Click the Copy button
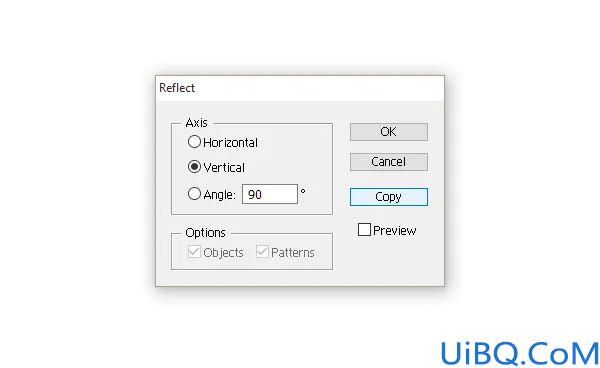The width and height of the screenshot is (600, 368). pos(389,197)
